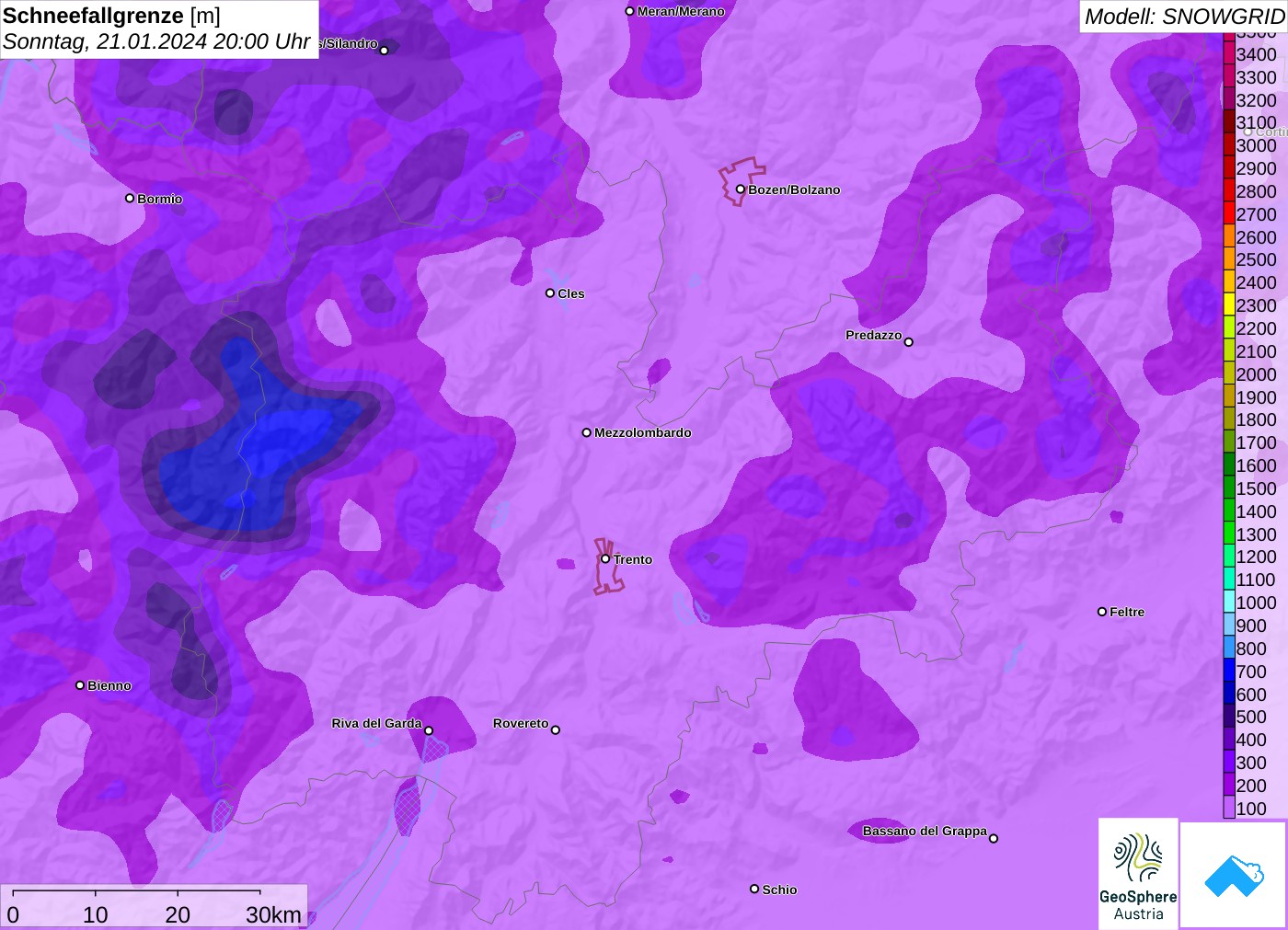Click the Bormio location dot
Image resolution: width=1288 pixels, height=930 pixels.
coord(130,198)
